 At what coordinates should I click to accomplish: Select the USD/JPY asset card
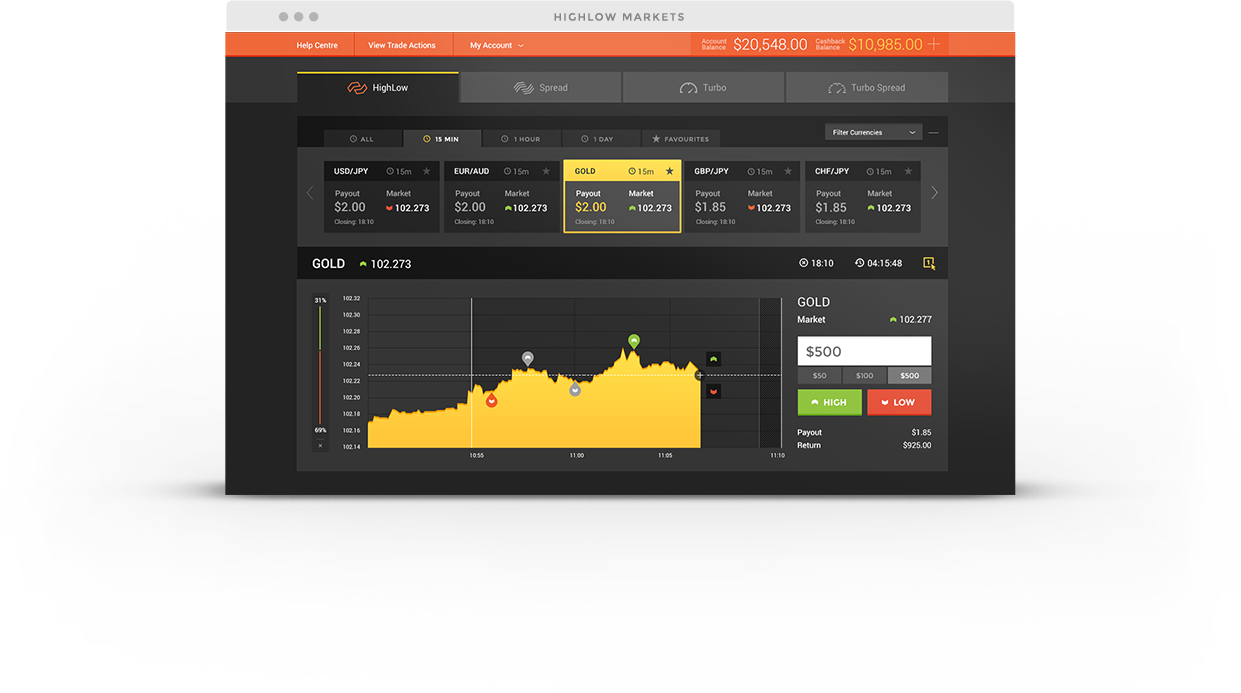[x=382, y=197]
